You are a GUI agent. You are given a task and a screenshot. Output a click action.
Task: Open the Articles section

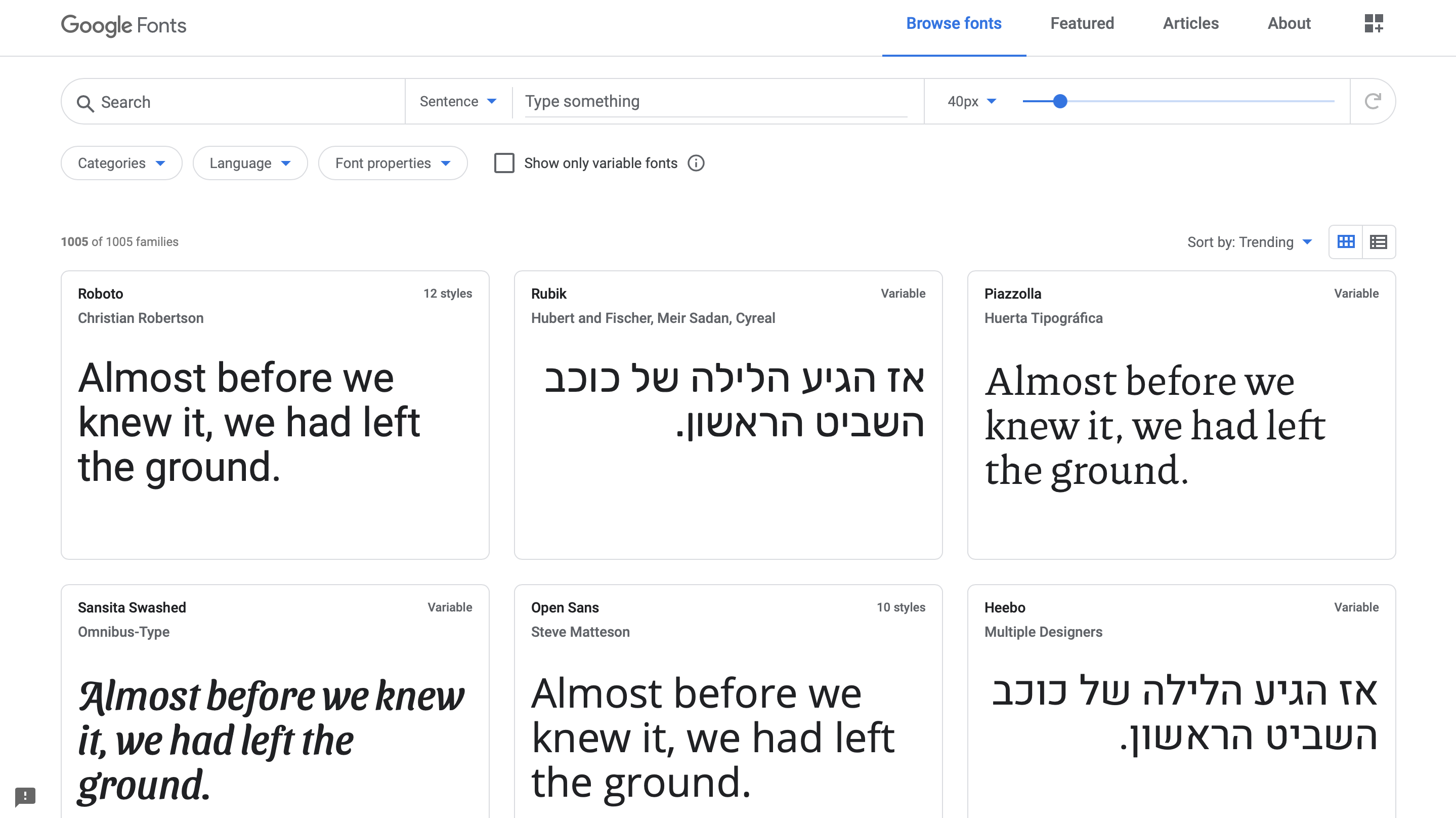pos(1190,23)
